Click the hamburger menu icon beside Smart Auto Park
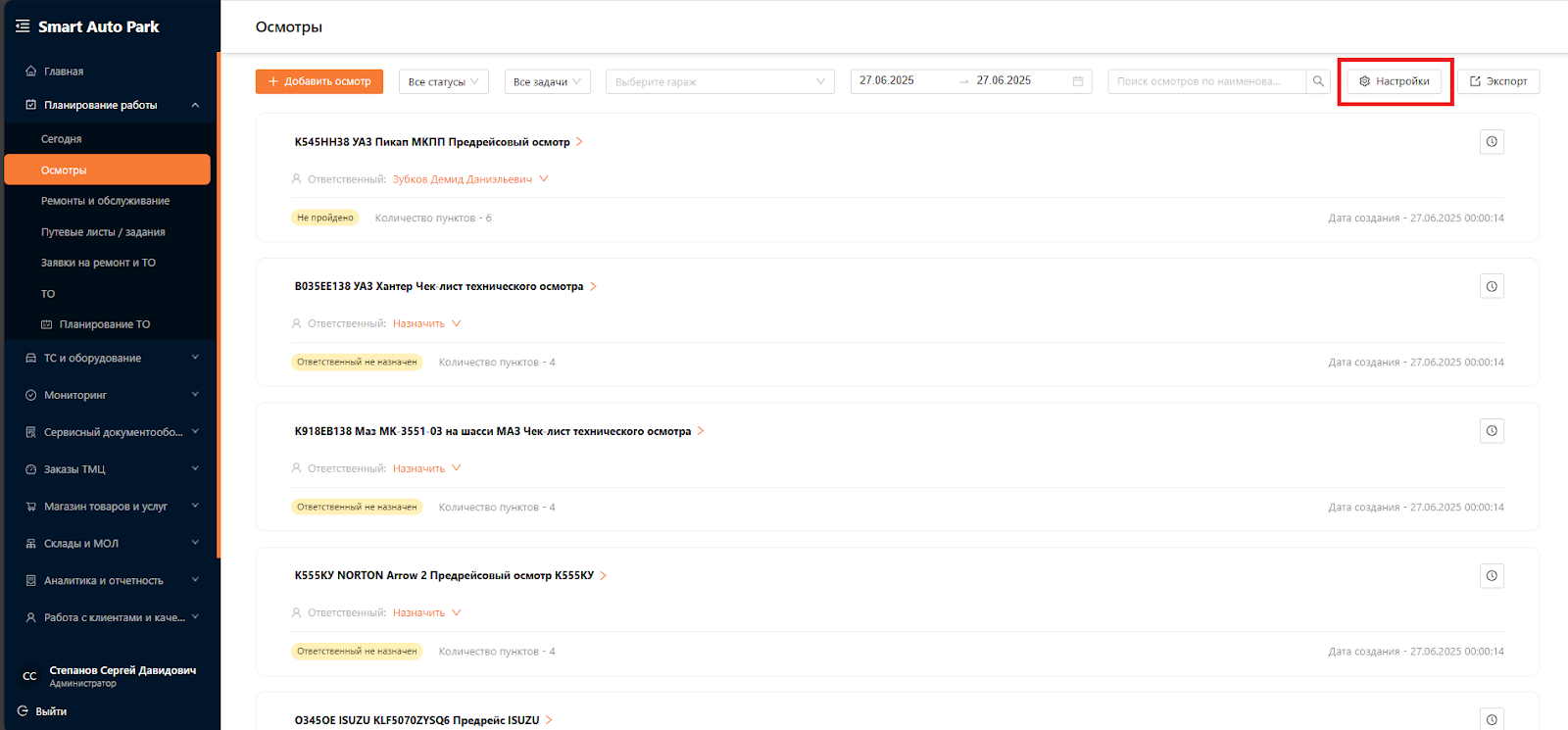 (23, 26)
